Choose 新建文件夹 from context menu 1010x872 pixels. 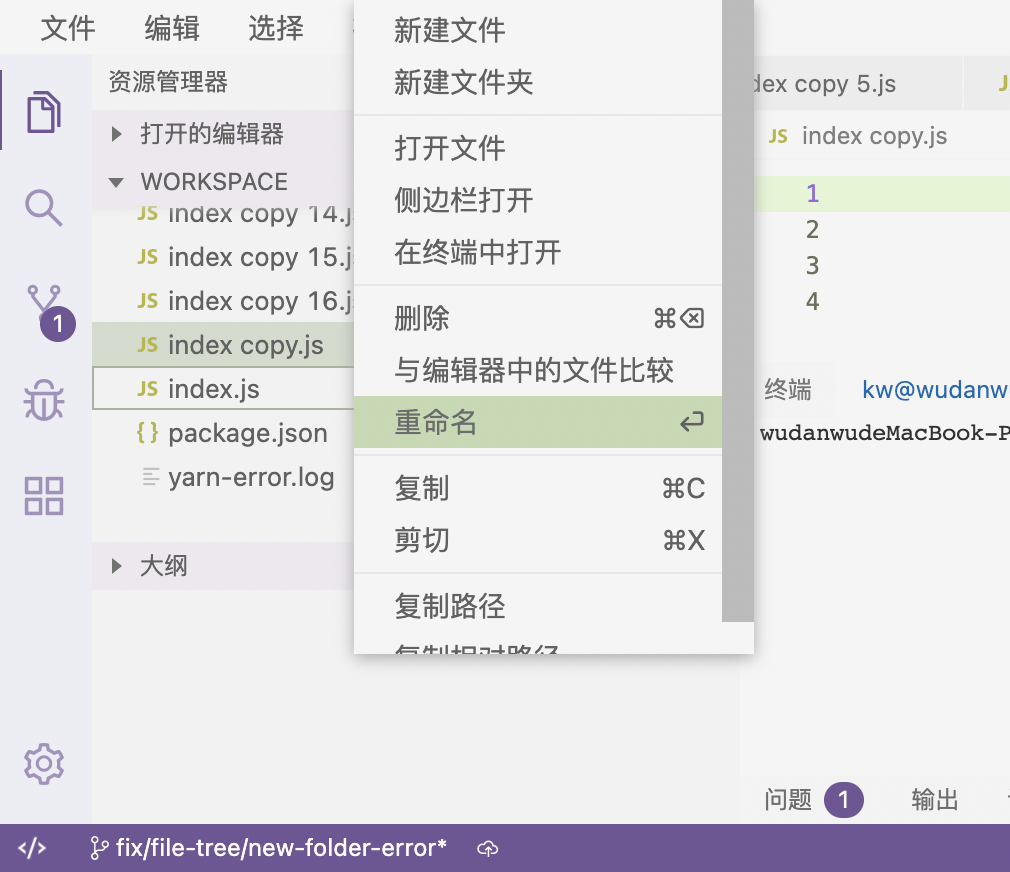pyautogui.click(x=538, y=82)
